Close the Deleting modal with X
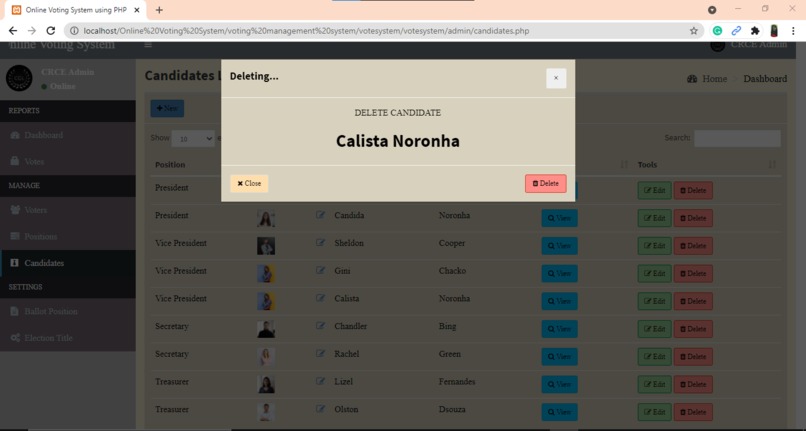 [x=556, y=78]
